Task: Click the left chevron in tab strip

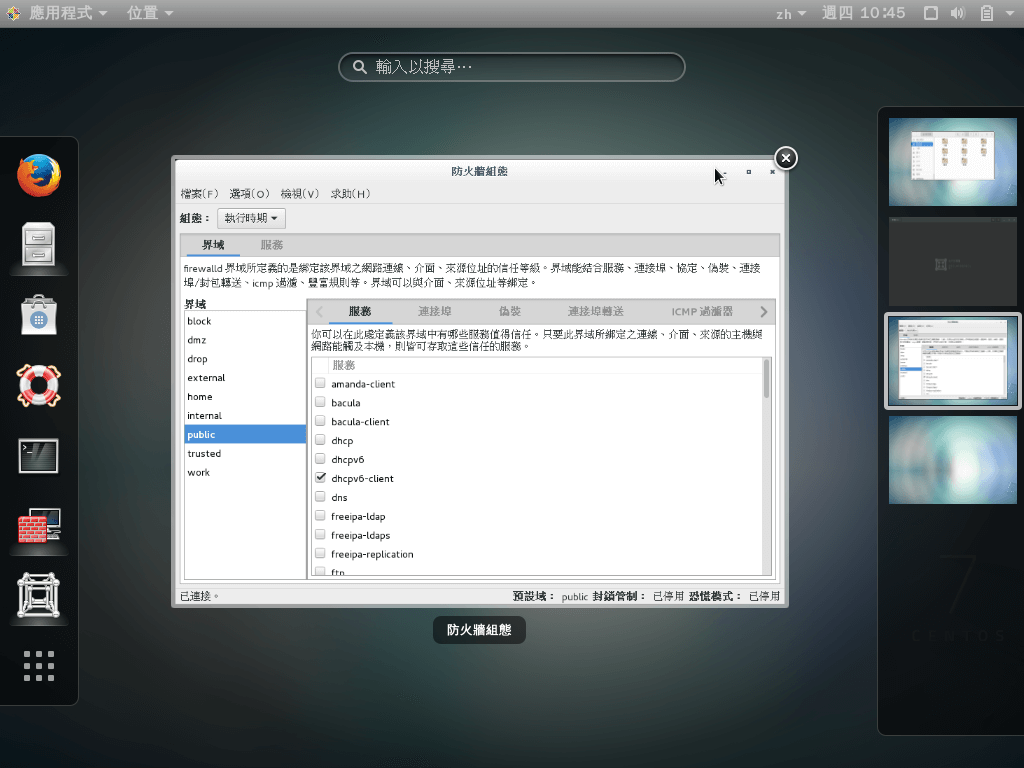Action: pos(318,311)
